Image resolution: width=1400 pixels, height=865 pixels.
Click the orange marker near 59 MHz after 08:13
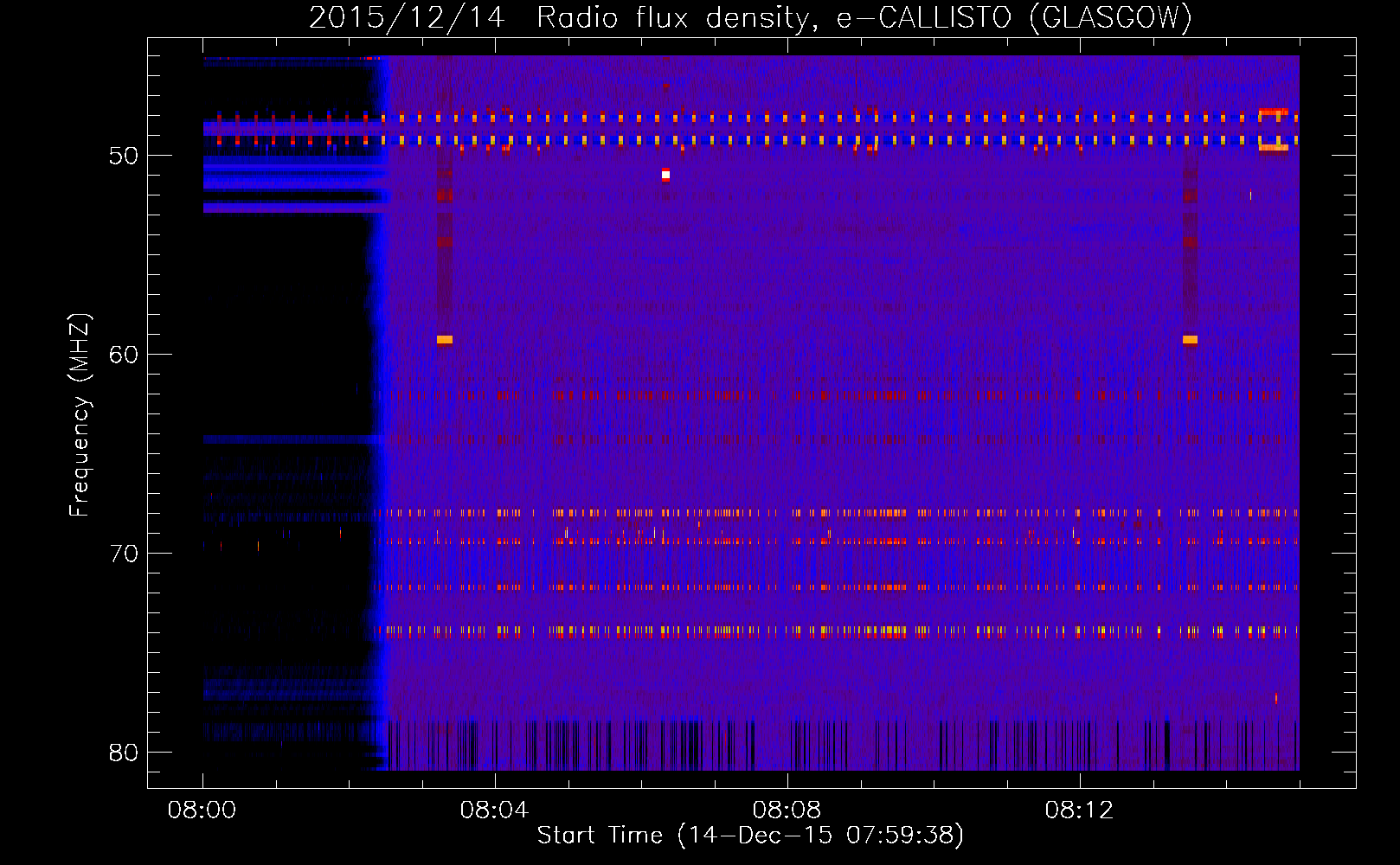[x=1190, y=340]
